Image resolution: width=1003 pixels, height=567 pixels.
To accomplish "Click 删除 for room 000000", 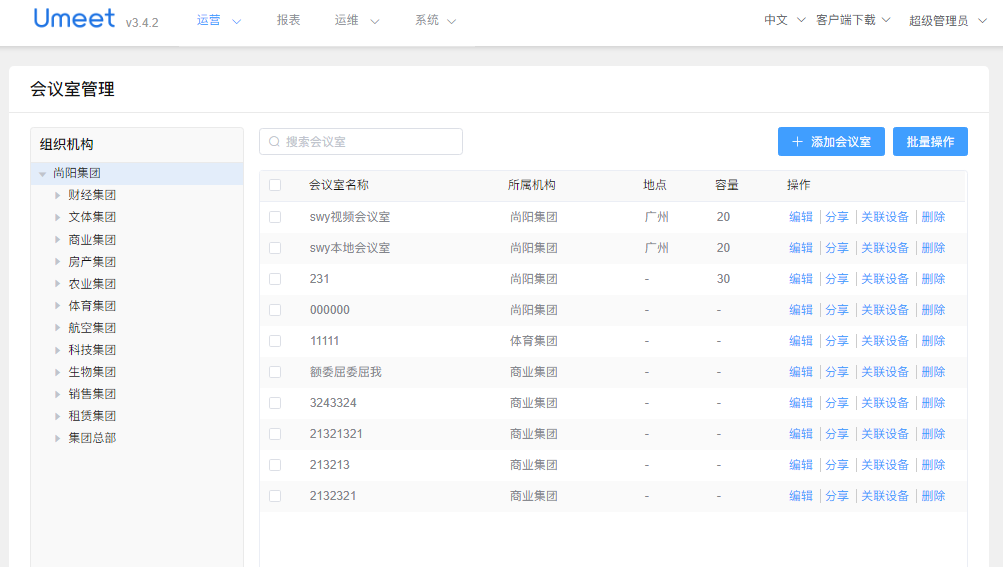I will point(933,310).
